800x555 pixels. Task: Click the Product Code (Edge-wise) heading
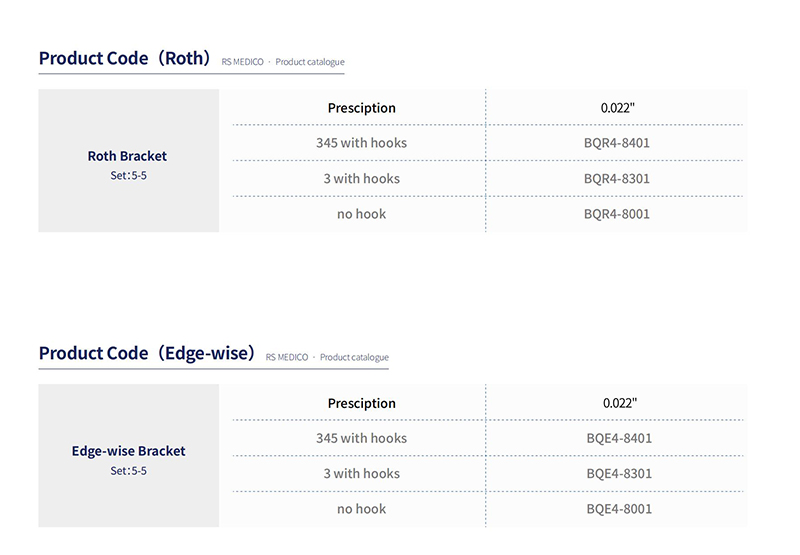click(x=147, y=353)
